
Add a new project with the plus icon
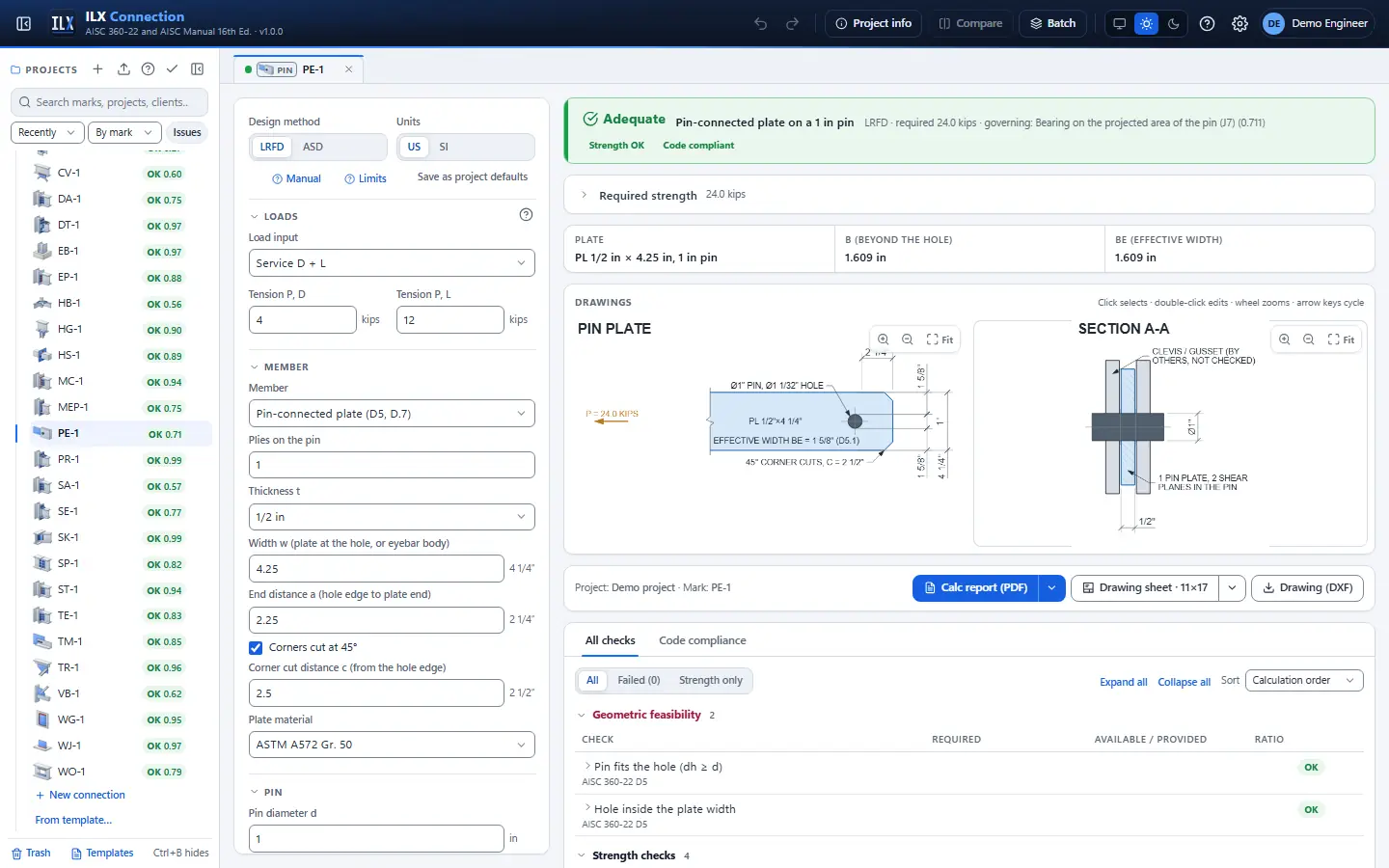(x=97, y=69)
